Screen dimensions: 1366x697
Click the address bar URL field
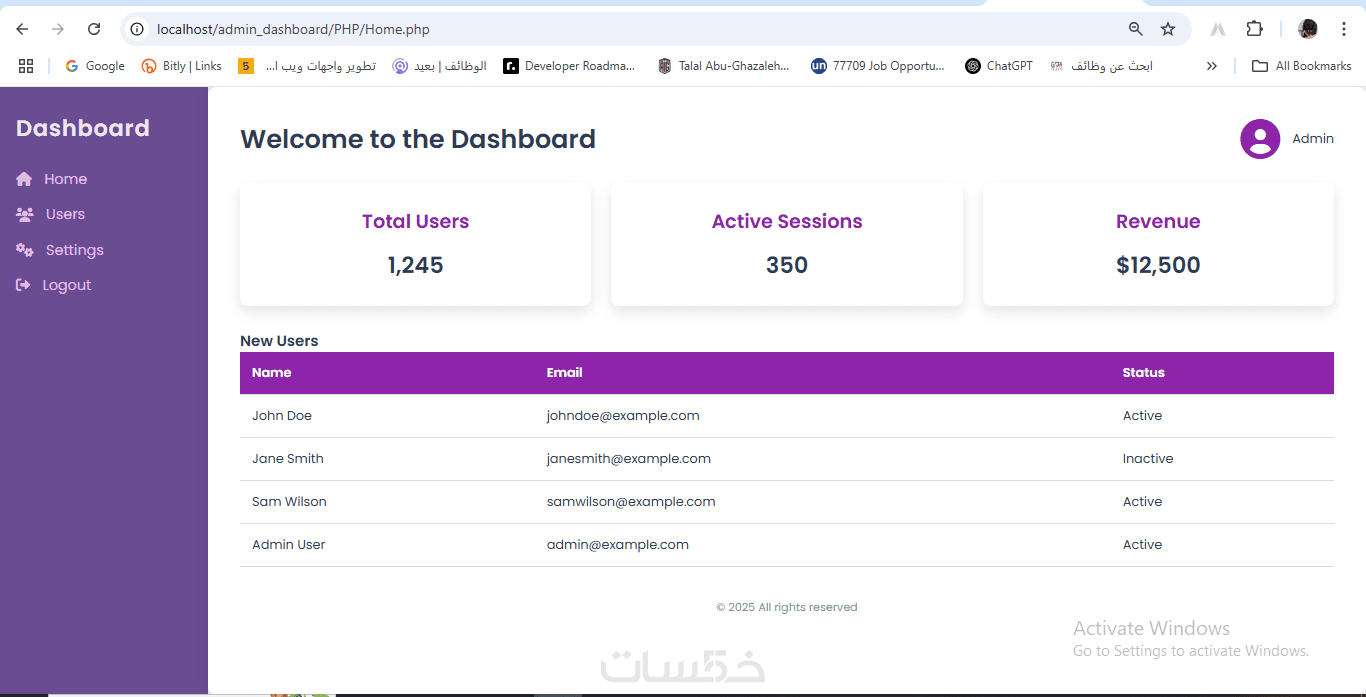point(600,29)
